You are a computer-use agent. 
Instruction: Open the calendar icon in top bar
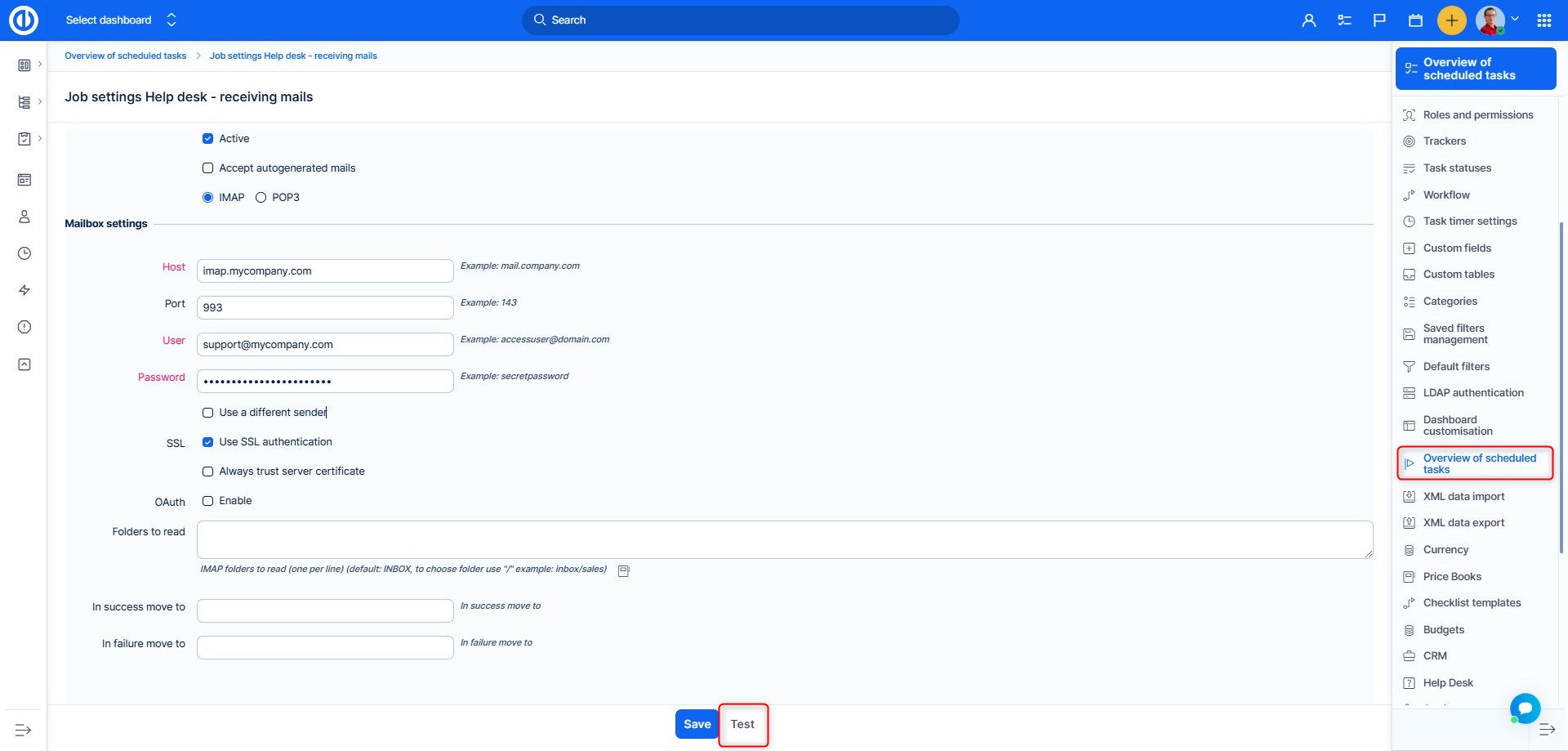pos(1415,20)
